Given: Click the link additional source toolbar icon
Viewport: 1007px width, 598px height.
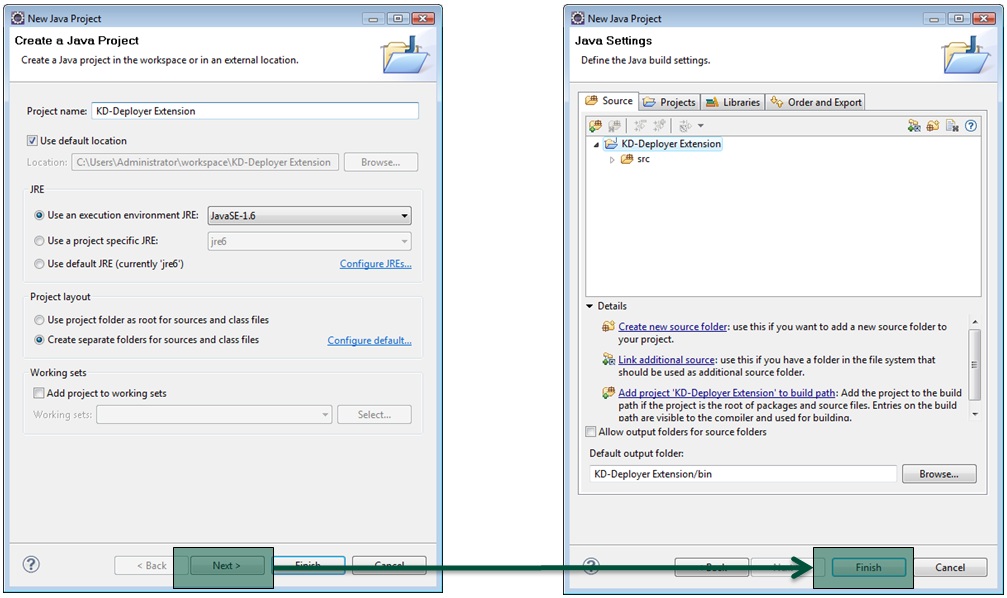Looking at the screenshot, I should (x=913, y=126).
